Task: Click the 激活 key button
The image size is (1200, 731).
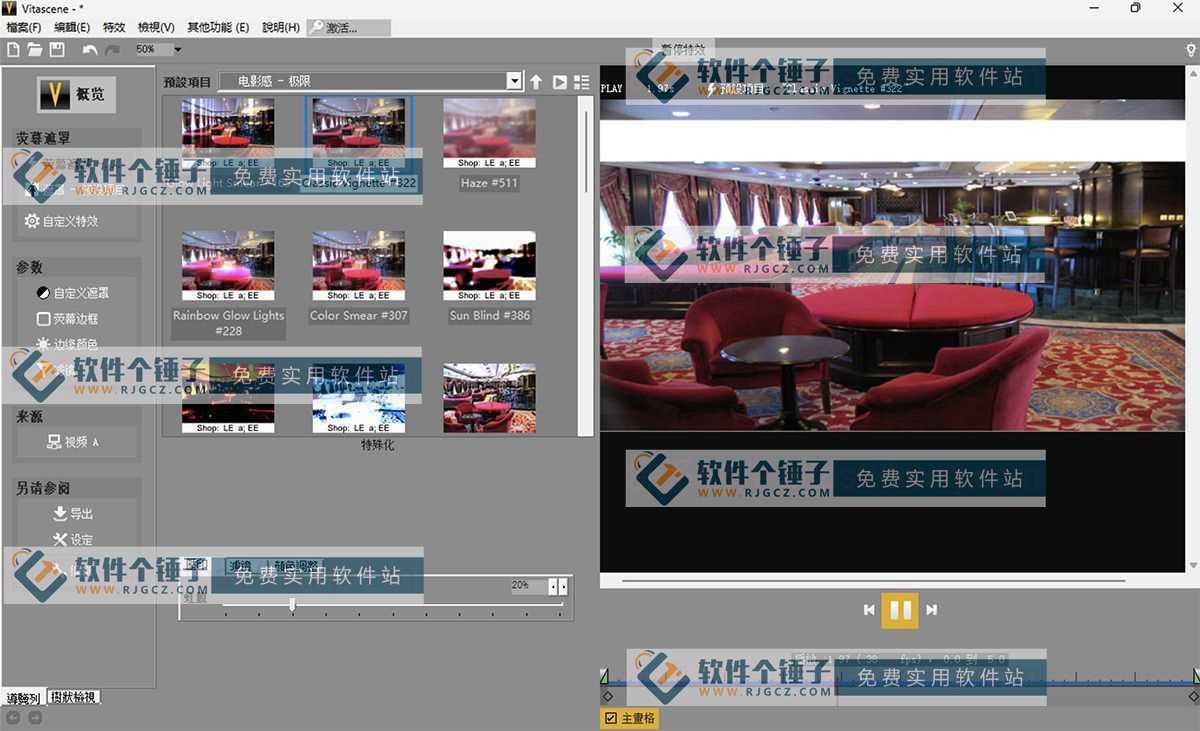Action: pos(348,28)
